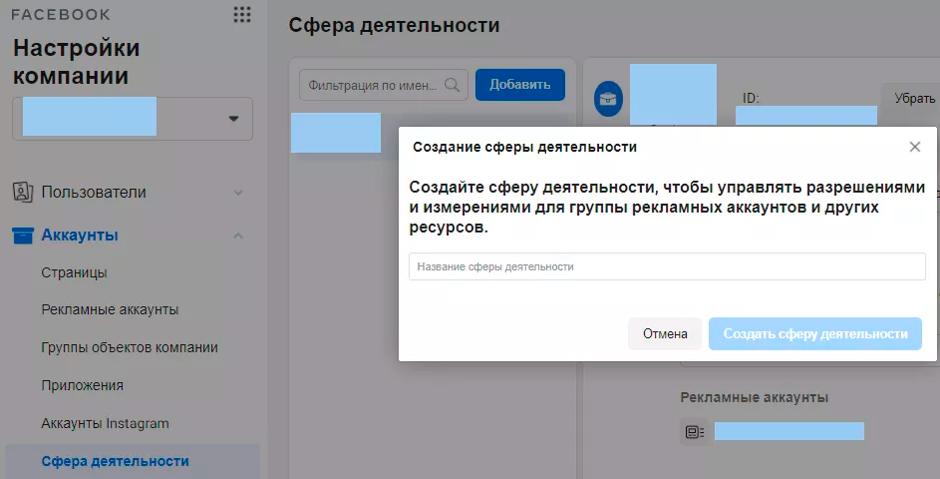Click Создать сферу деятельности button
The height and width of the screenshot is (479, 940).
coord(815,334)
